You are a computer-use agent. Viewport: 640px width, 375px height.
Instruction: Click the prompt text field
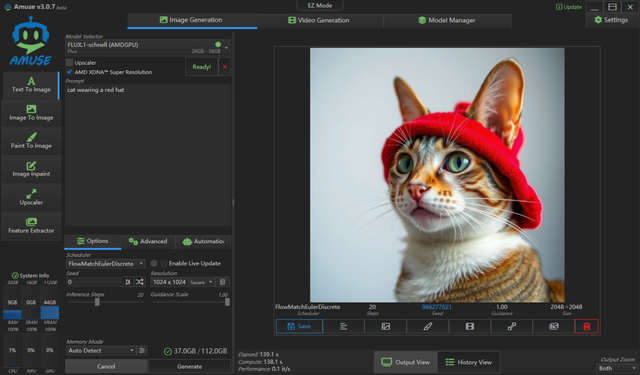point(148,155)
